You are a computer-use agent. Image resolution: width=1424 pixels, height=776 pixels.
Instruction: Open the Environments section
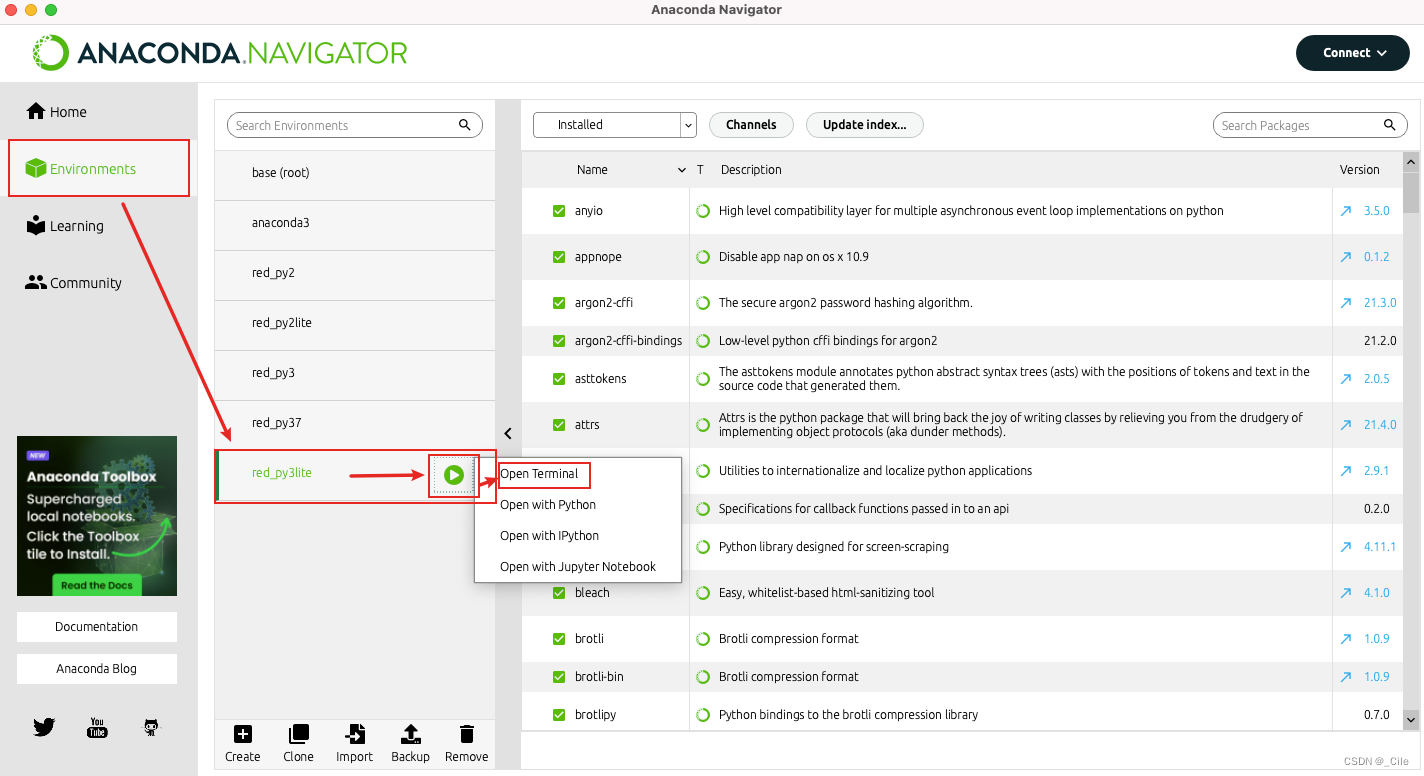coord(81,169)
